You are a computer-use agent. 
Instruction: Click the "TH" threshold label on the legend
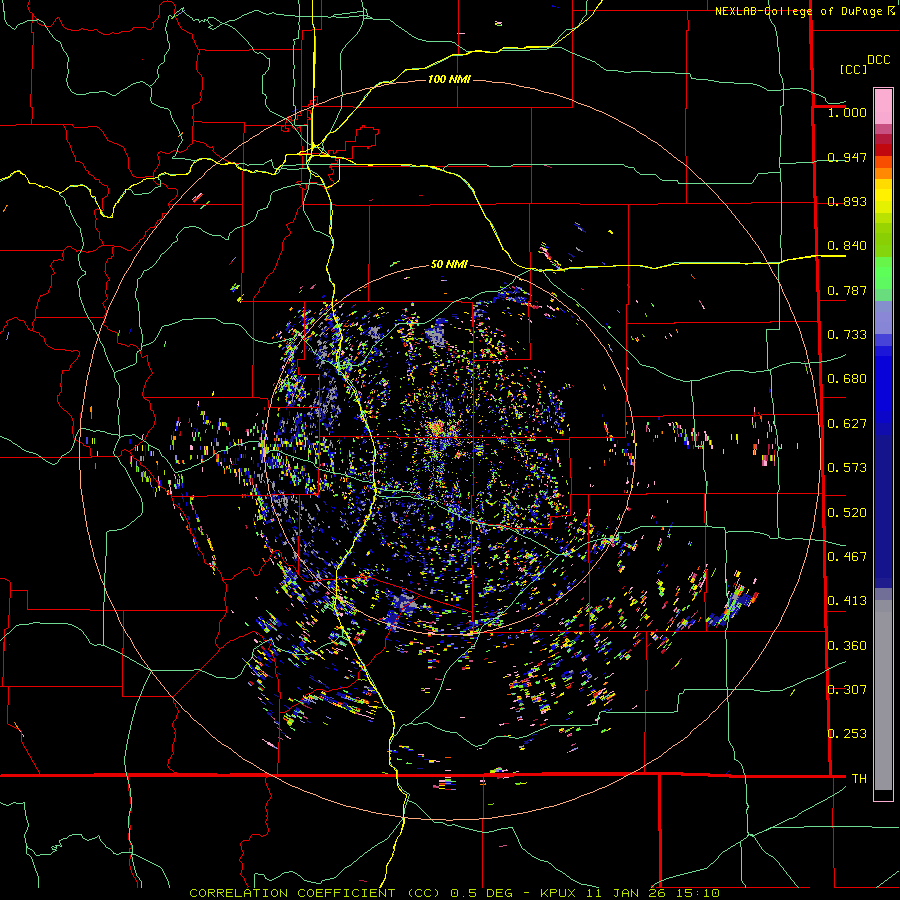tap(859, 779)
